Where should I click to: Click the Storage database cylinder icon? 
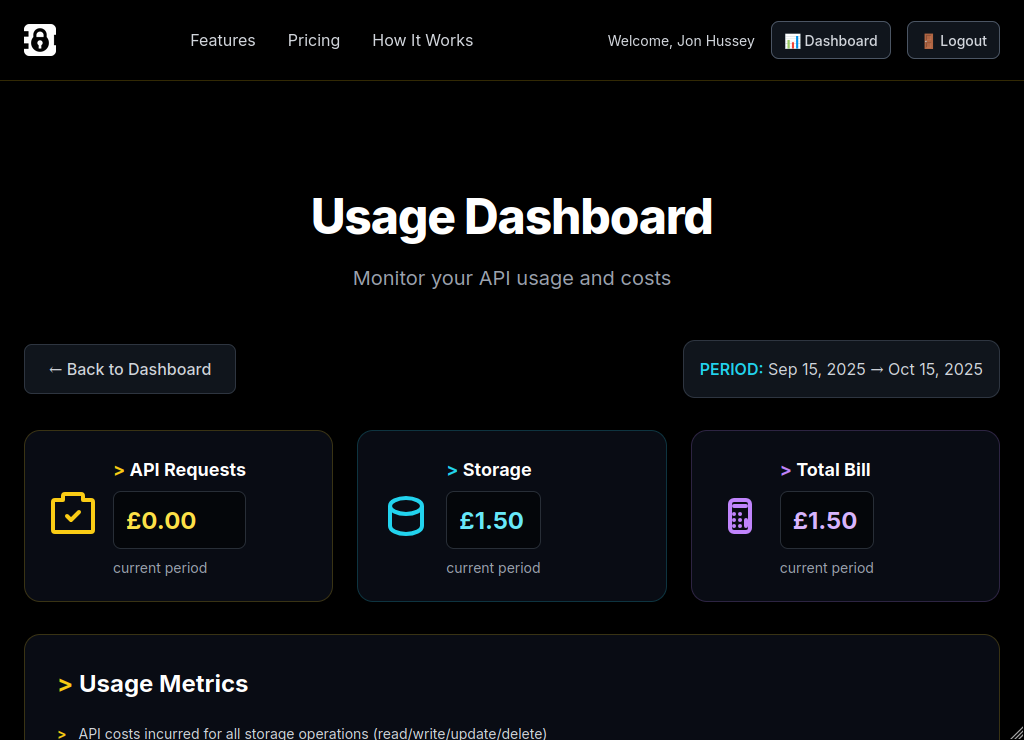point(406,516)
